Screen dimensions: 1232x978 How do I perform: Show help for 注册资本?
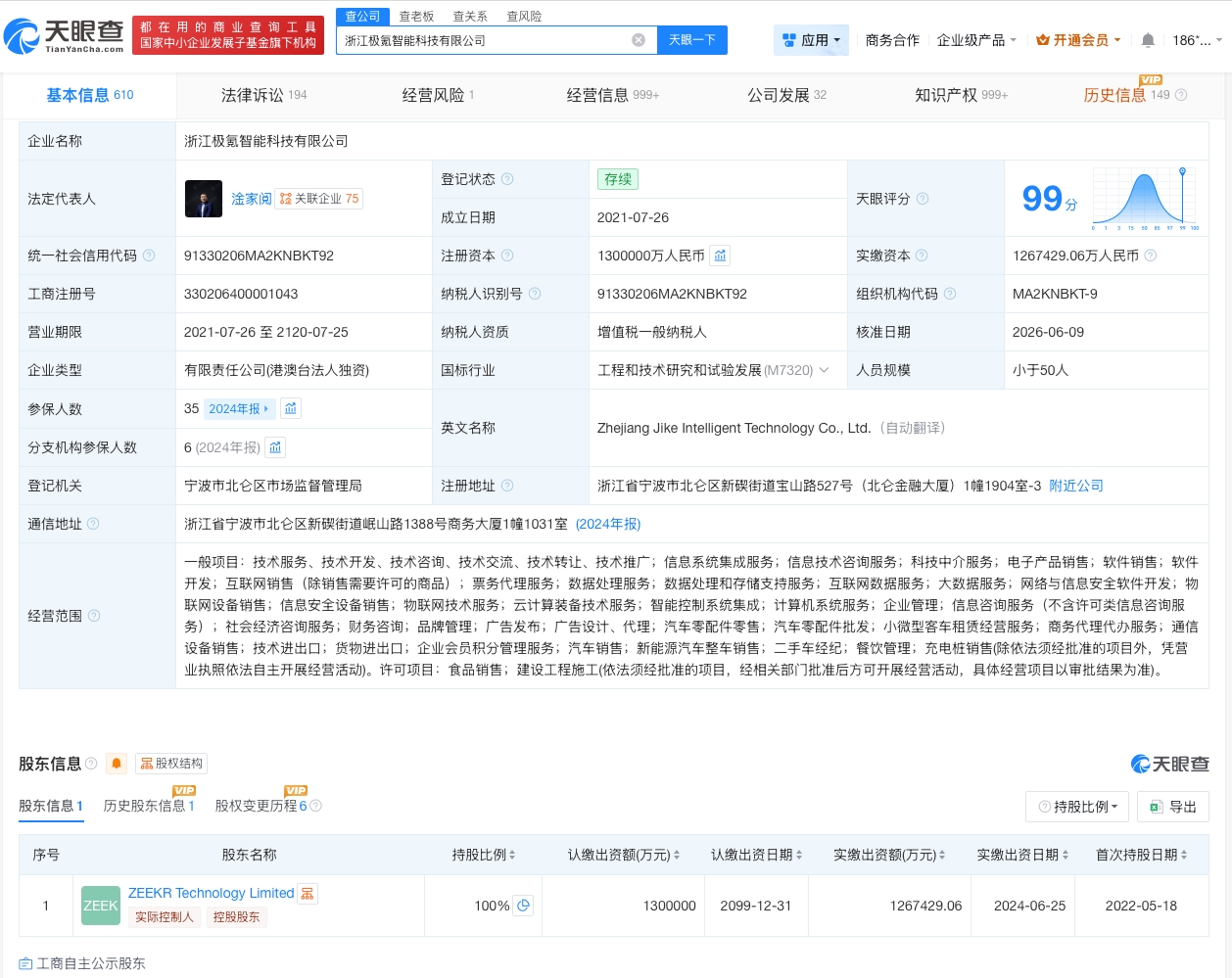click(507, 256)
